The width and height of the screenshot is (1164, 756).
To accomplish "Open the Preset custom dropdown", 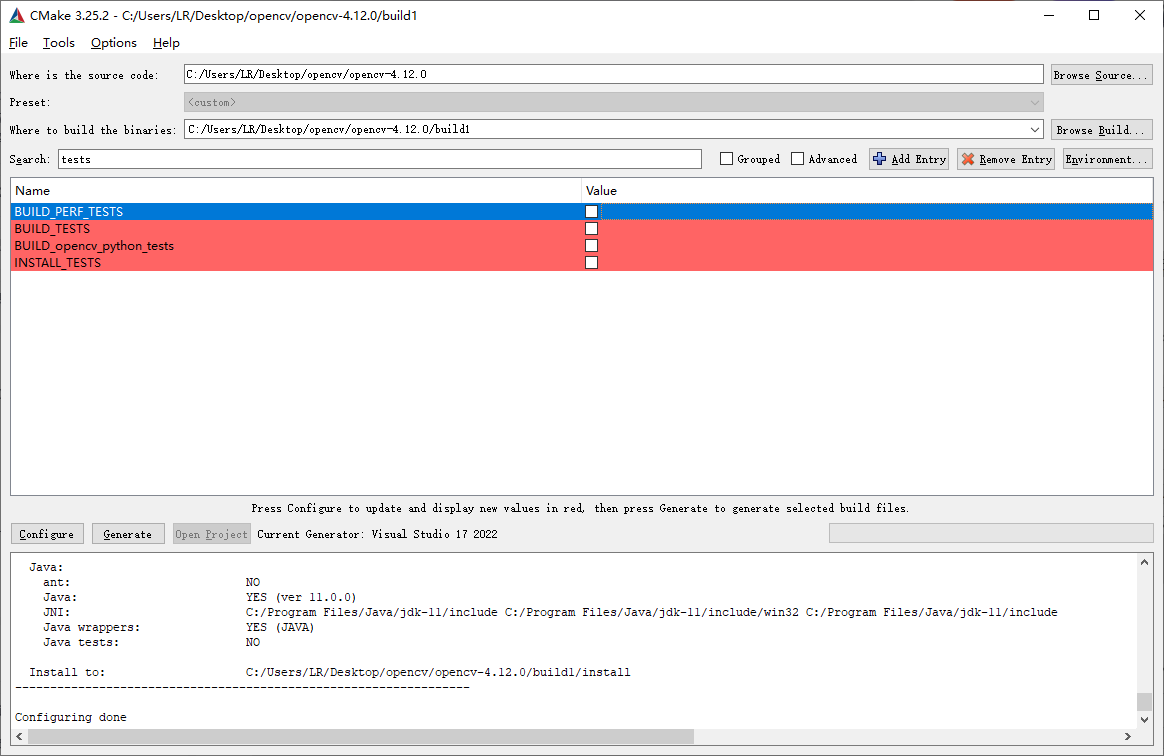I will (x=613, y=102).
